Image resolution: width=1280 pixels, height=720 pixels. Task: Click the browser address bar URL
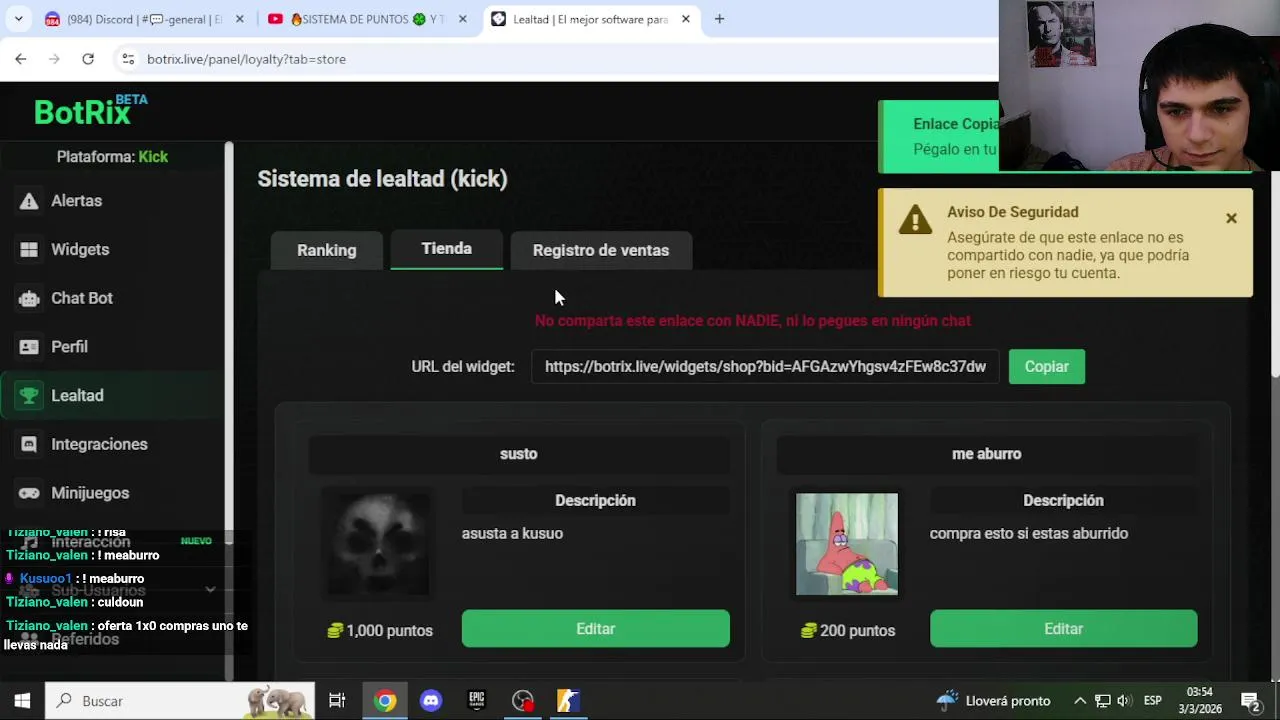246,59
